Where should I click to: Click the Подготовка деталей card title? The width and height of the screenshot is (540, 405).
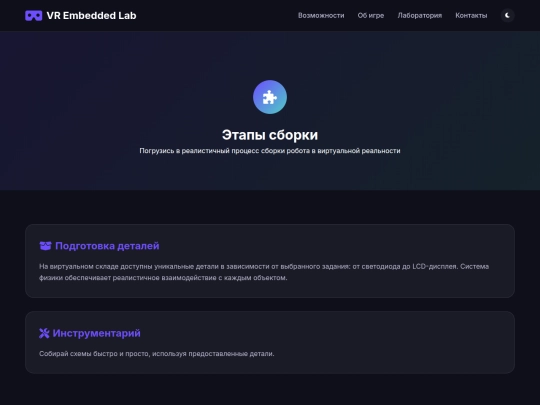click(x=107, y=246)
